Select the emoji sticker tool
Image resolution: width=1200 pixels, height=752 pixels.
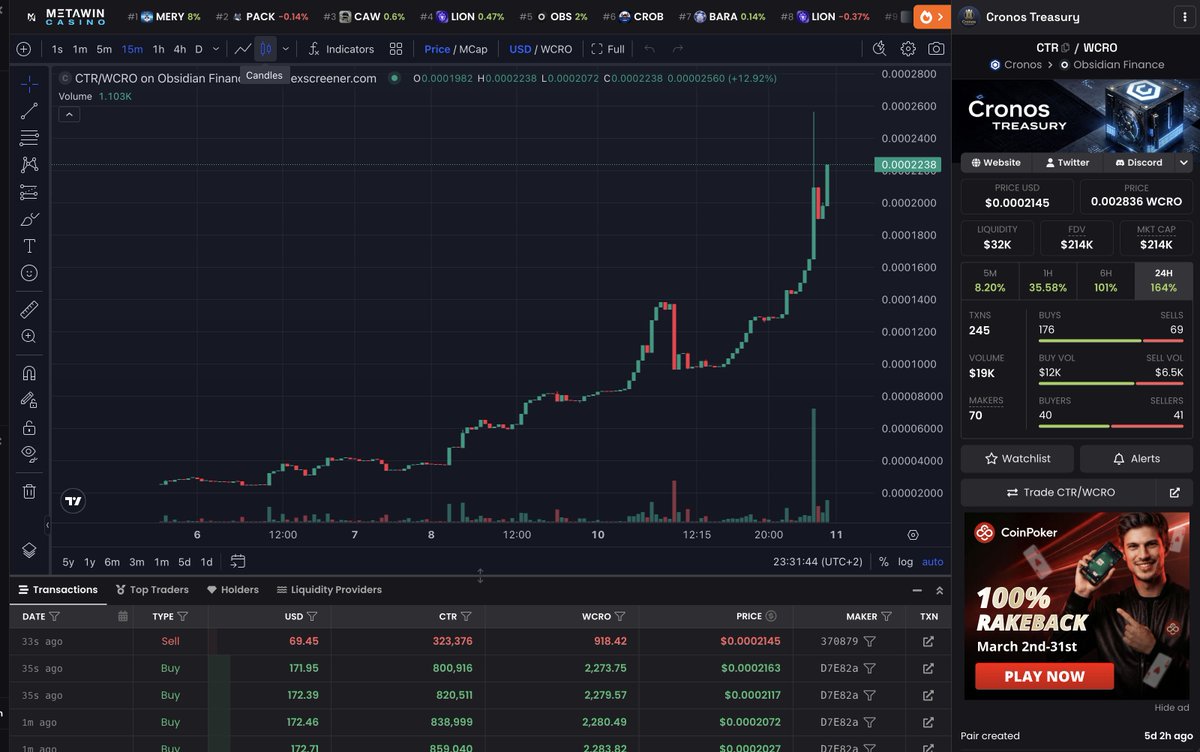click(28, 270)
